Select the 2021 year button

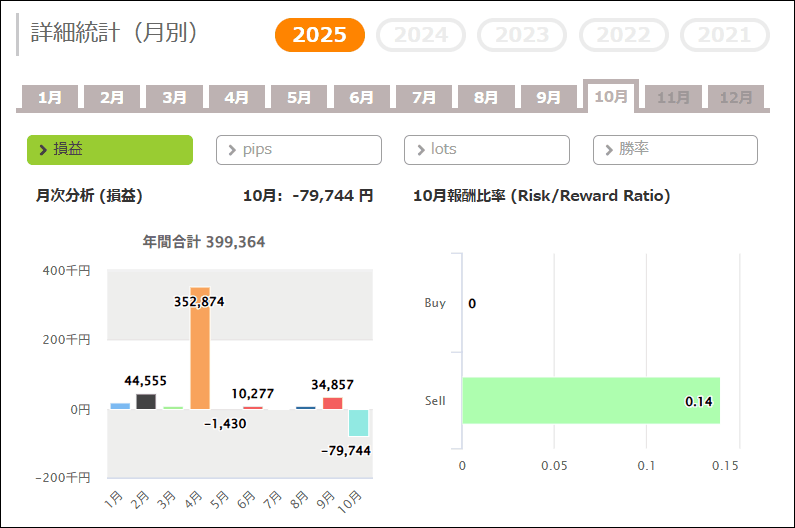724,36
